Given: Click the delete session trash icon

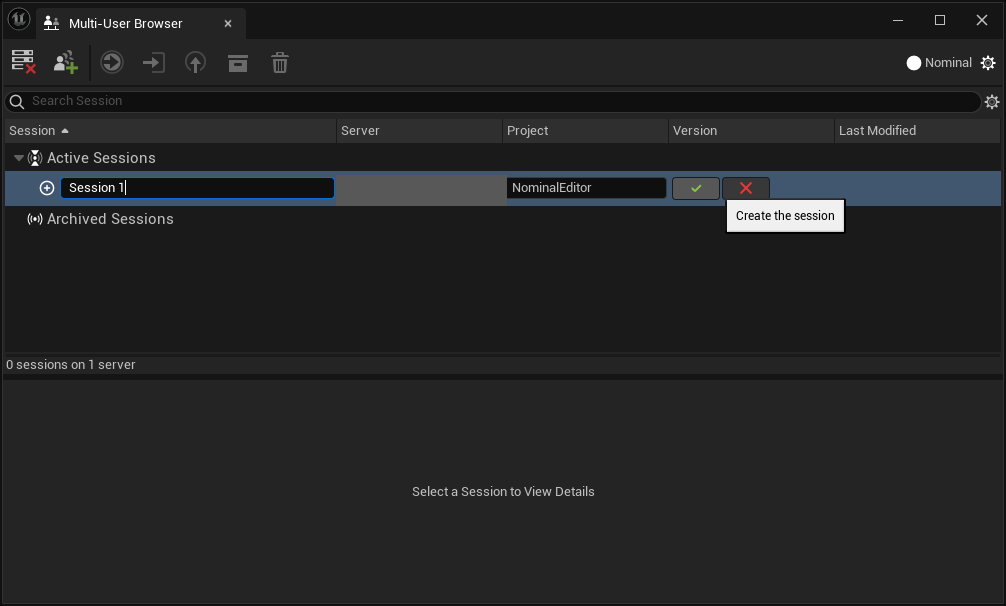Looking at the screenshot, I should point(280,63).
